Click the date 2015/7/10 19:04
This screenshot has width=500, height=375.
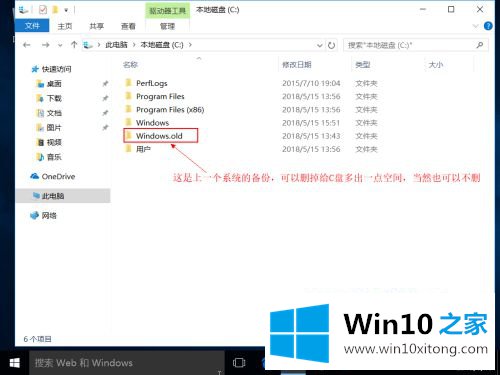coord(311,83)
